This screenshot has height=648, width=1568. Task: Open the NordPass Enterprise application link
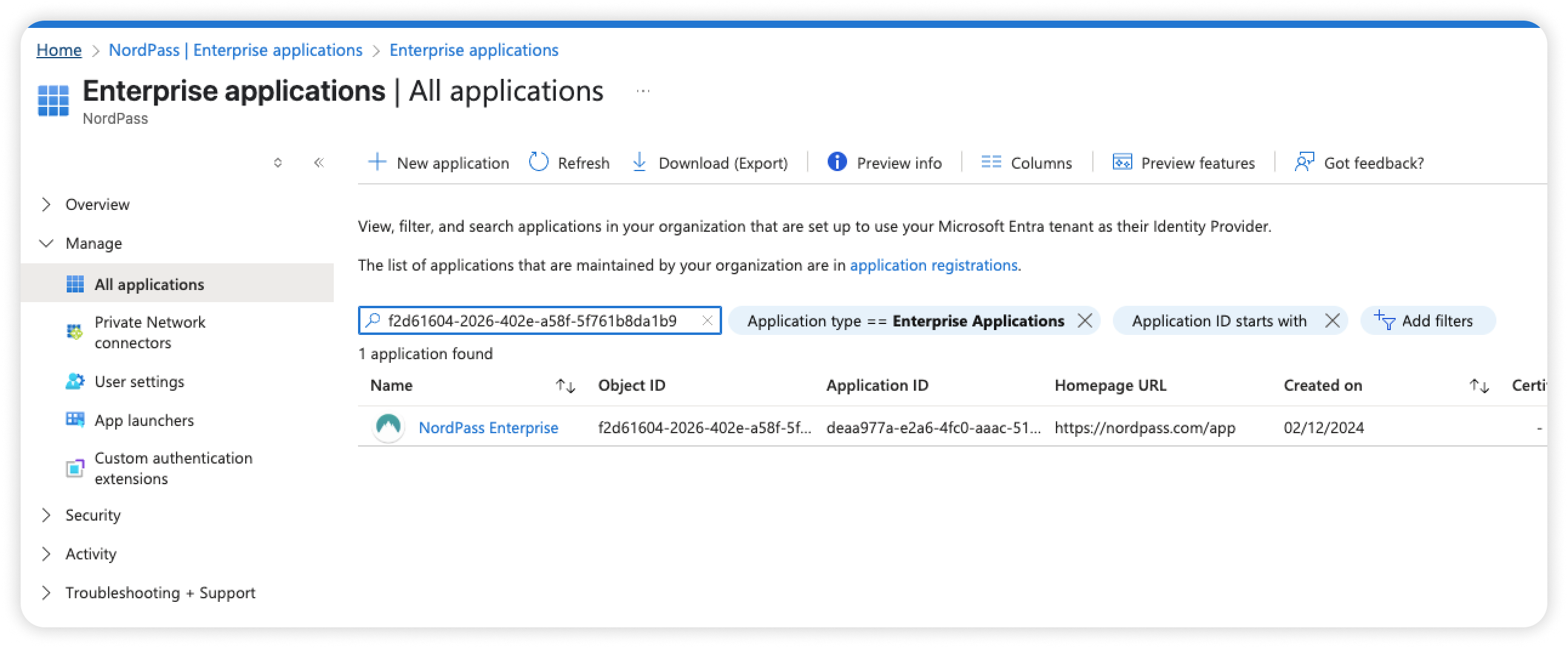pos(488,428)
